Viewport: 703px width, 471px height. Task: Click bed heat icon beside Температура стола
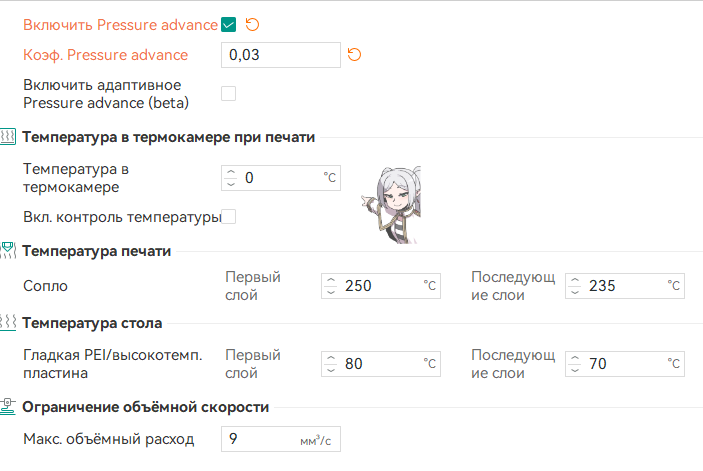click(8, 323)
